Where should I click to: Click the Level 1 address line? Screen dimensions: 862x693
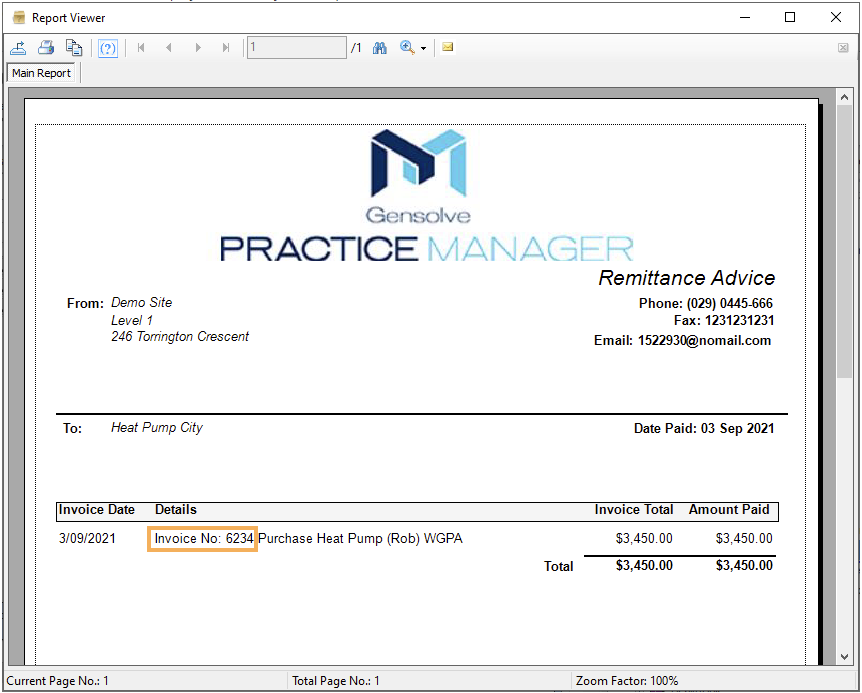point(132,320)
